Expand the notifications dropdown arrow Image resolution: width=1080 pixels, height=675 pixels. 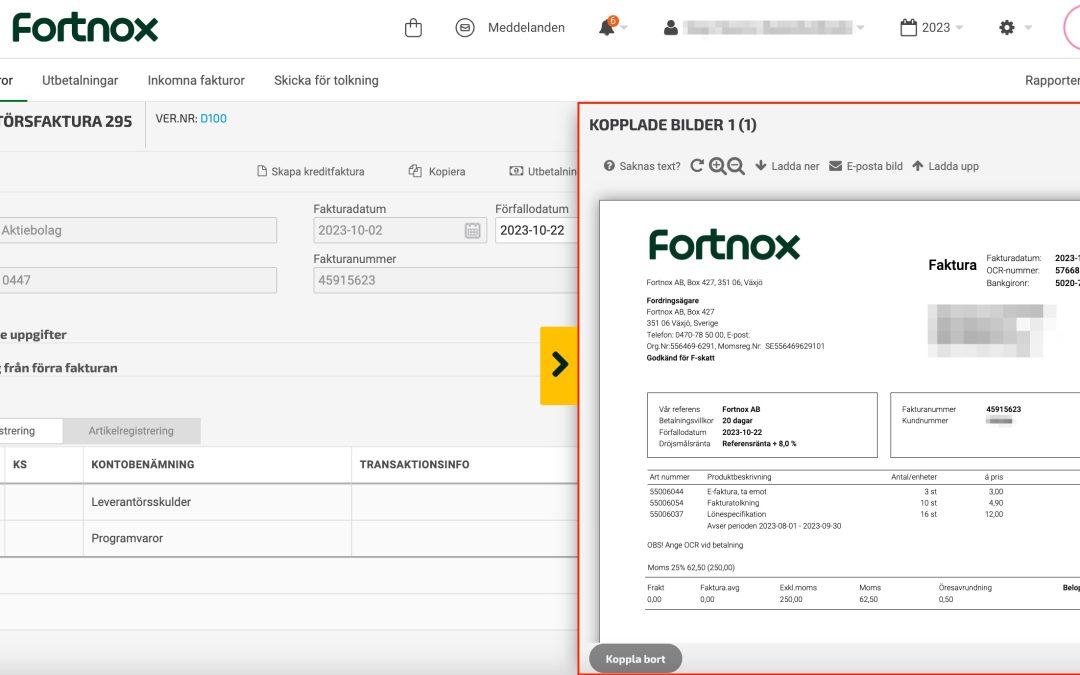(x=624, y=28)
